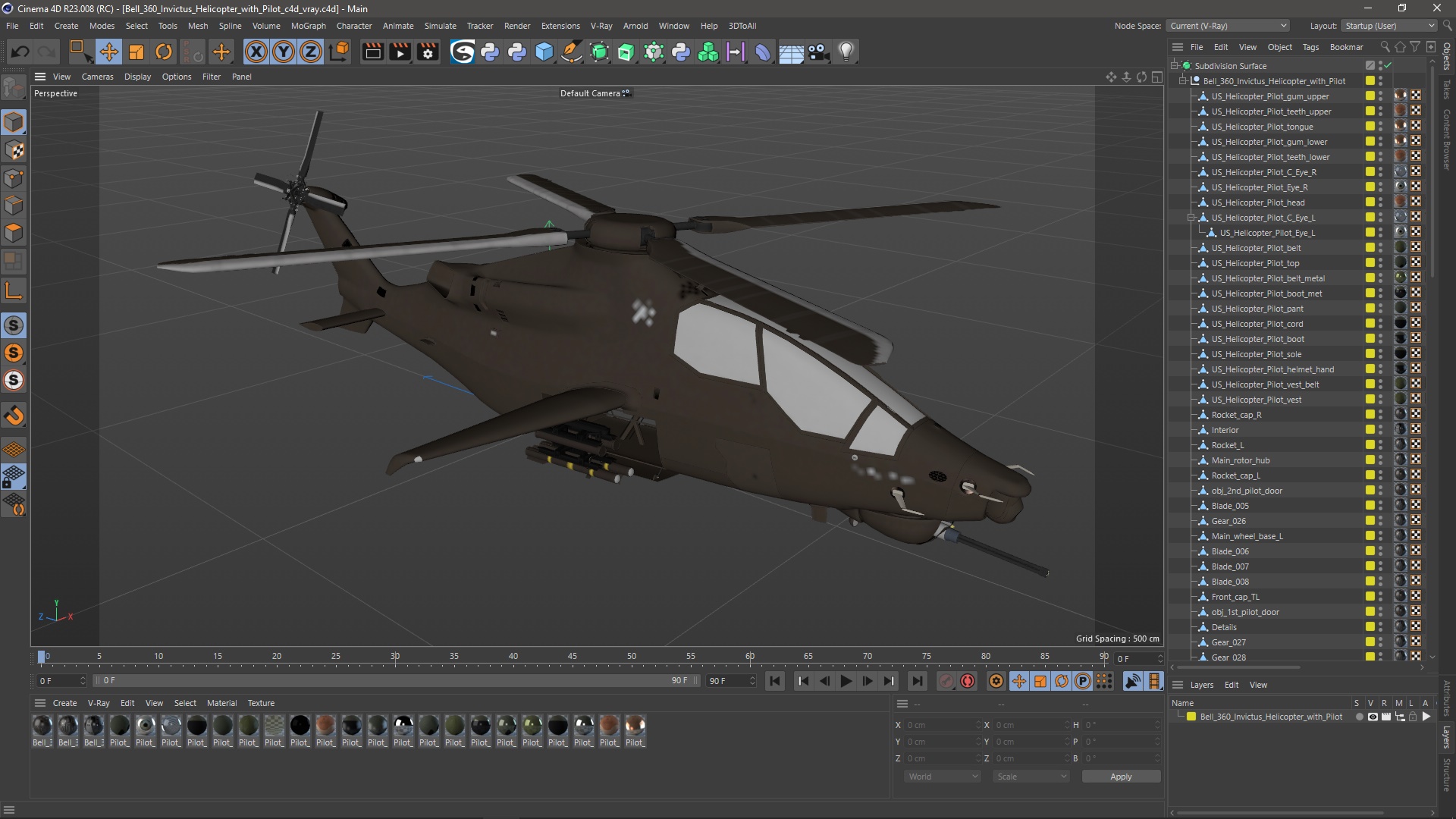Viewport: 1456px width, 819px height.
Task: Go to end of animation
Action: [917, 681]
